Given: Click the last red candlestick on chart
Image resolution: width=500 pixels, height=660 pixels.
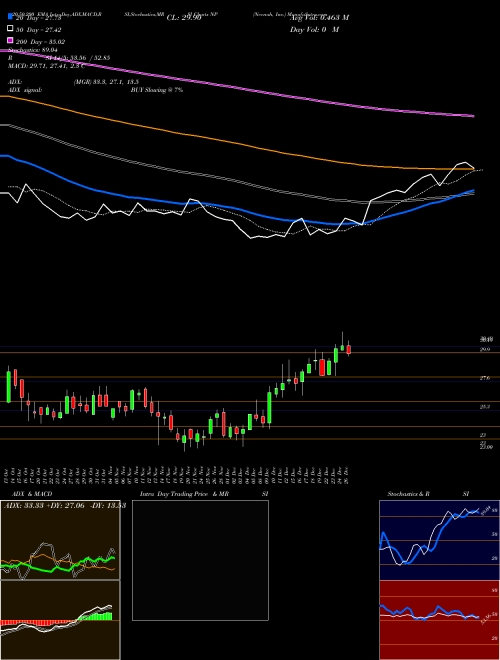Looking at the screenshot, I should click(x=348, y=349).
